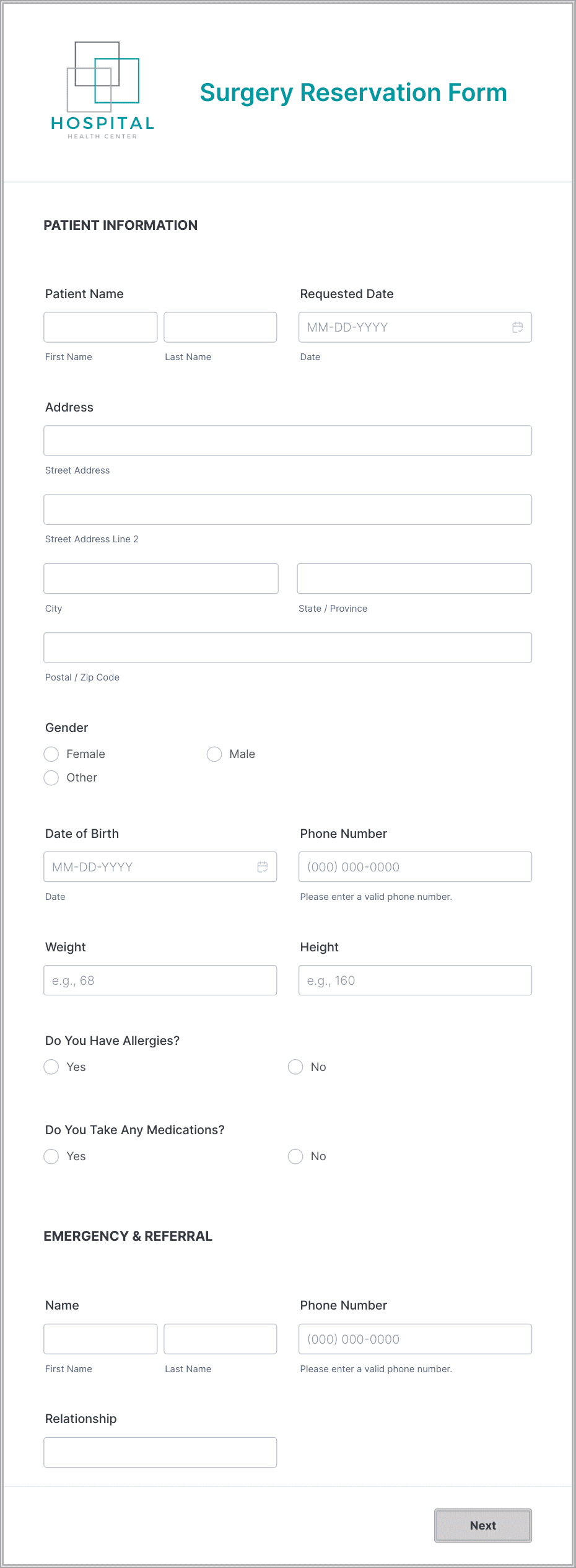Click the Postal / Zip Code field

coord(288,648)
